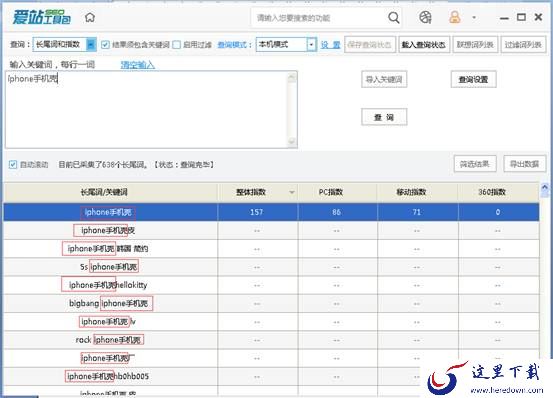Sort by the 360指数 column header
Image resolution: width=553 pixels, height=398 pixels.
pos(498,192)
